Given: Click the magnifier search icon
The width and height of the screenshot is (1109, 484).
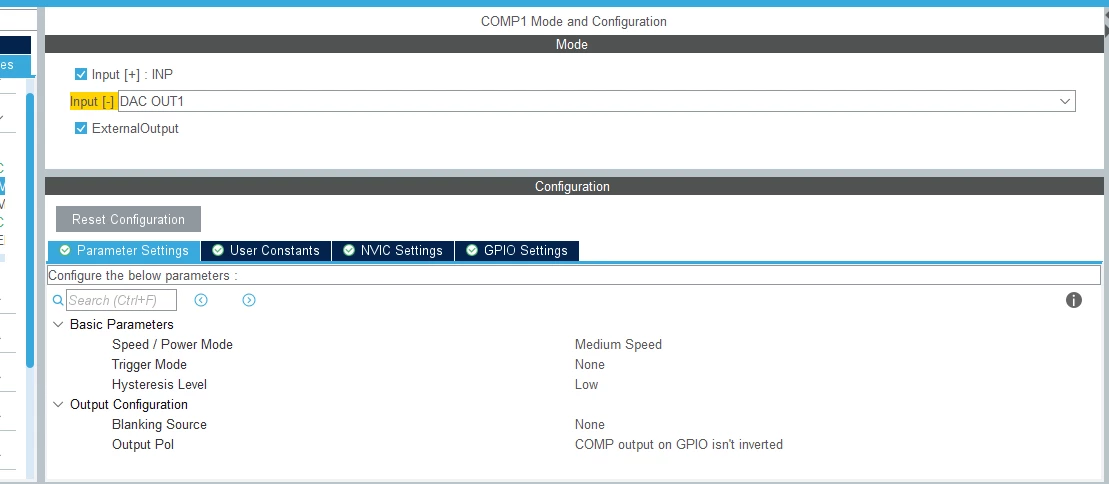Looking at the screenshot, I should click(x=58, y=301).
